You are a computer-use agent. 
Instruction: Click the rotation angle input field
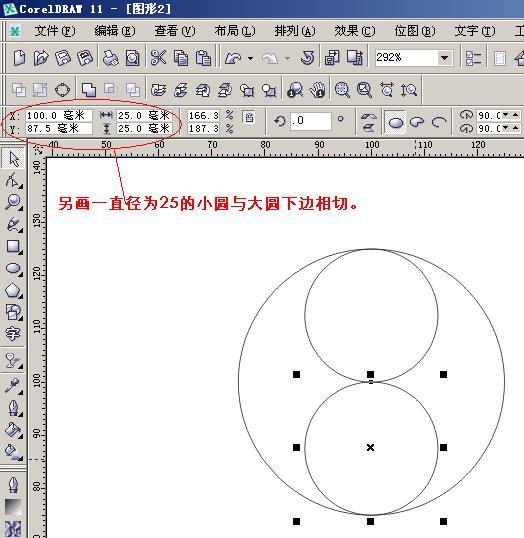coord(311,121)
